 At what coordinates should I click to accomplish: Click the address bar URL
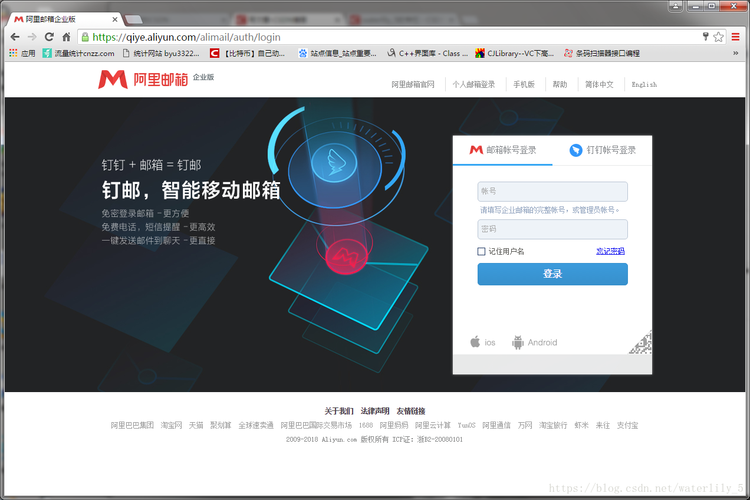click(187, 37)
